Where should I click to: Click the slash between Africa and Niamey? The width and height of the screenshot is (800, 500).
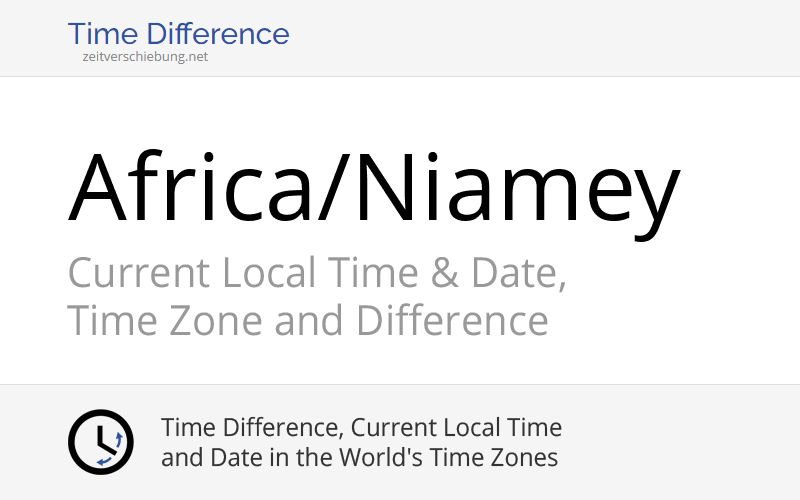[331, 190]
